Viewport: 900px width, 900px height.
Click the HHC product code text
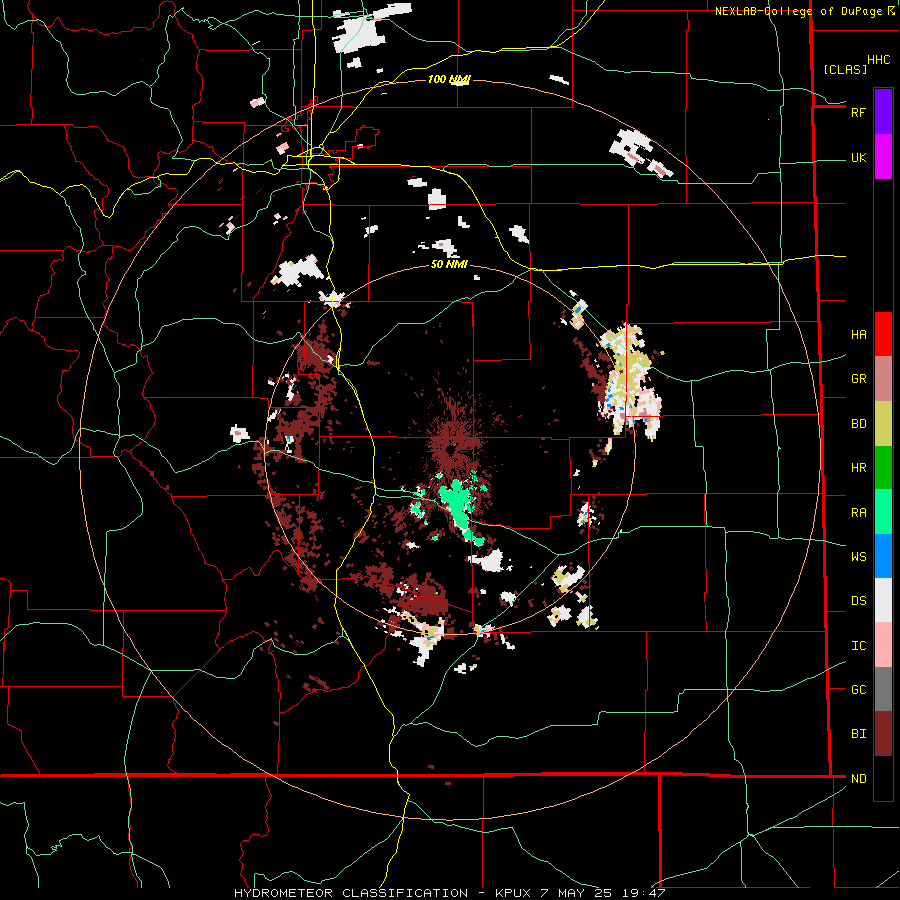(879, 60)
